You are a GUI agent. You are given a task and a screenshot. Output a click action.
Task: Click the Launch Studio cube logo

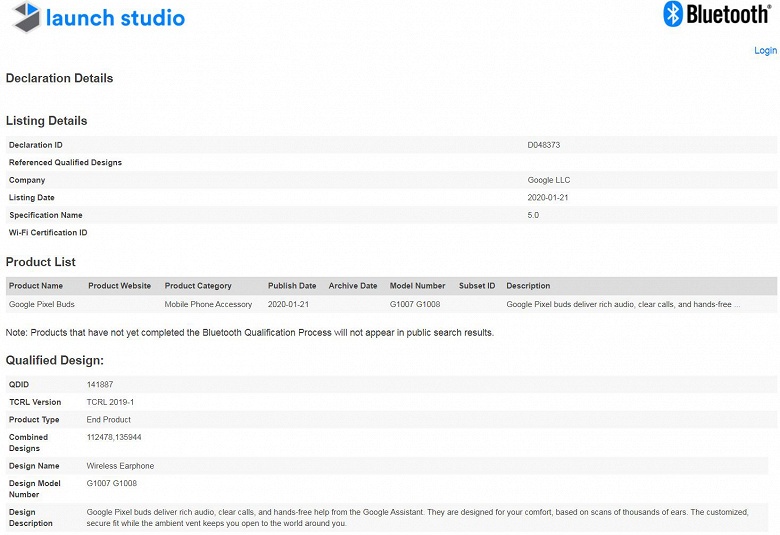coord(26,17)
